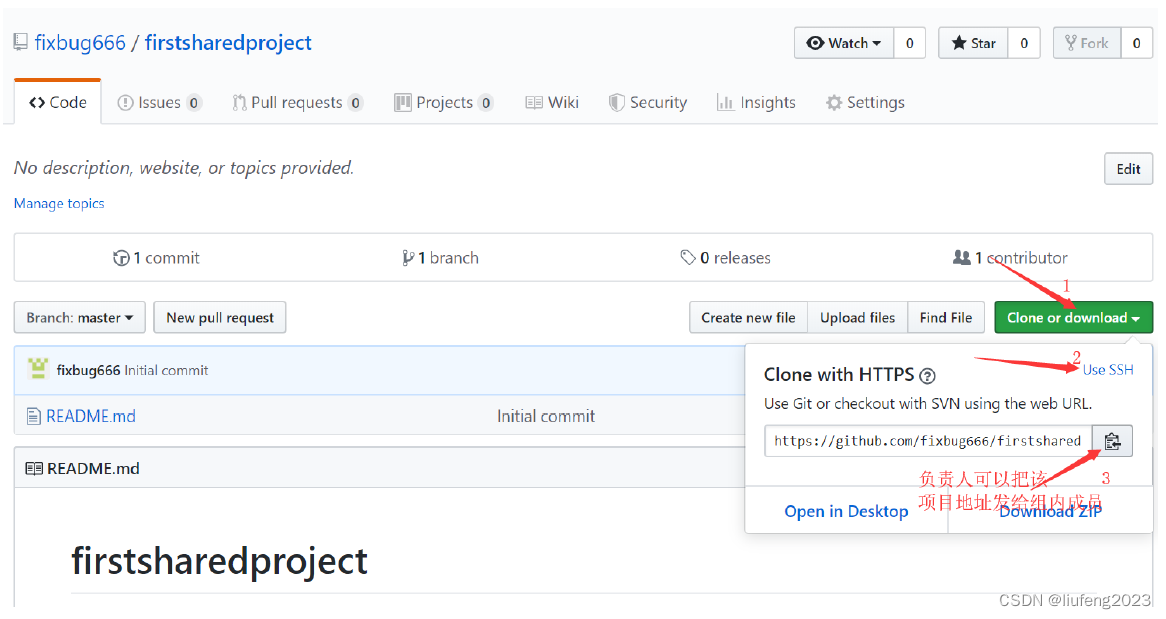View the 0 releases page
The width and height of the screenshot is (1166, 619).
(726, 258)
